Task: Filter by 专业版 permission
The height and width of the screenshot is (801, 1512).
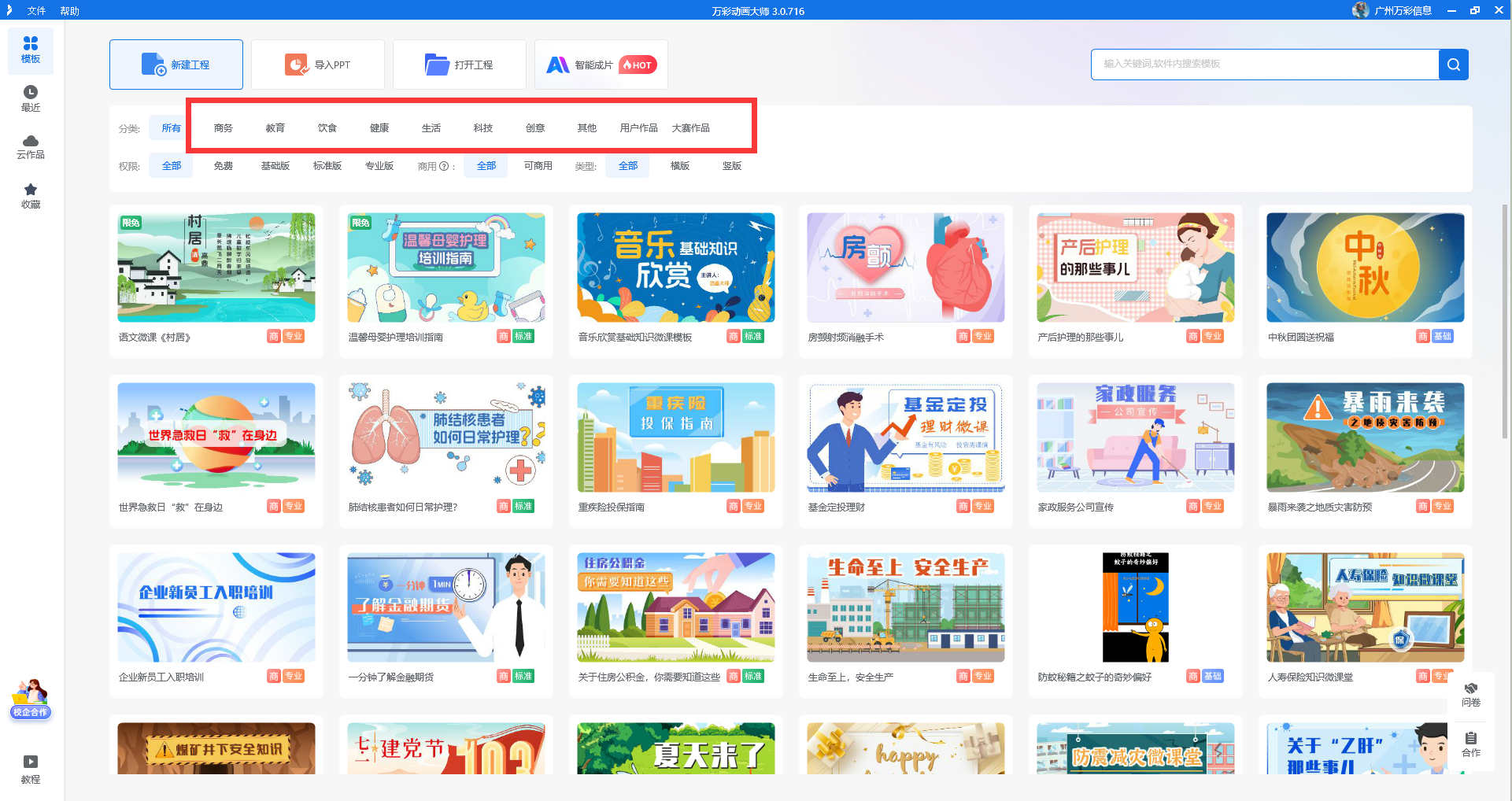Action: [379, 166]
